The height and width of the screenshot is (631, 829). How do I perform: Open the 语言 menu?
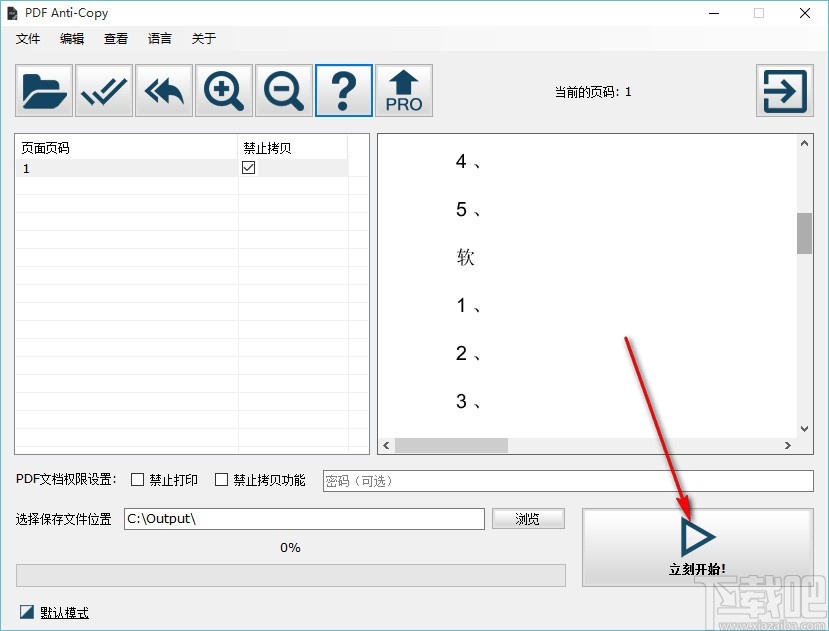[x=159, y=38]
